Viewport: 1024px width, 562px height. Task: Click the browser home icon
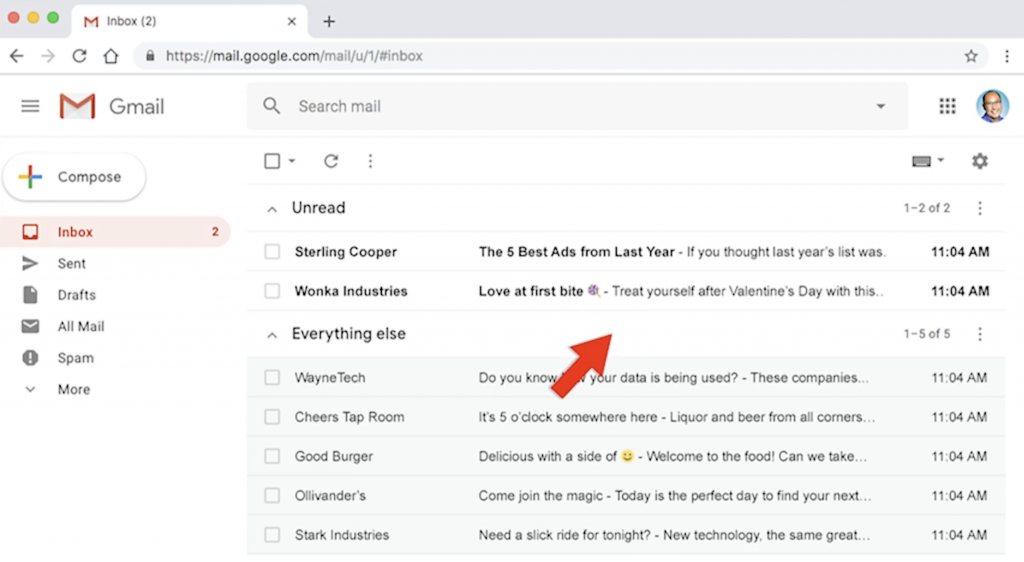(111, 56)
